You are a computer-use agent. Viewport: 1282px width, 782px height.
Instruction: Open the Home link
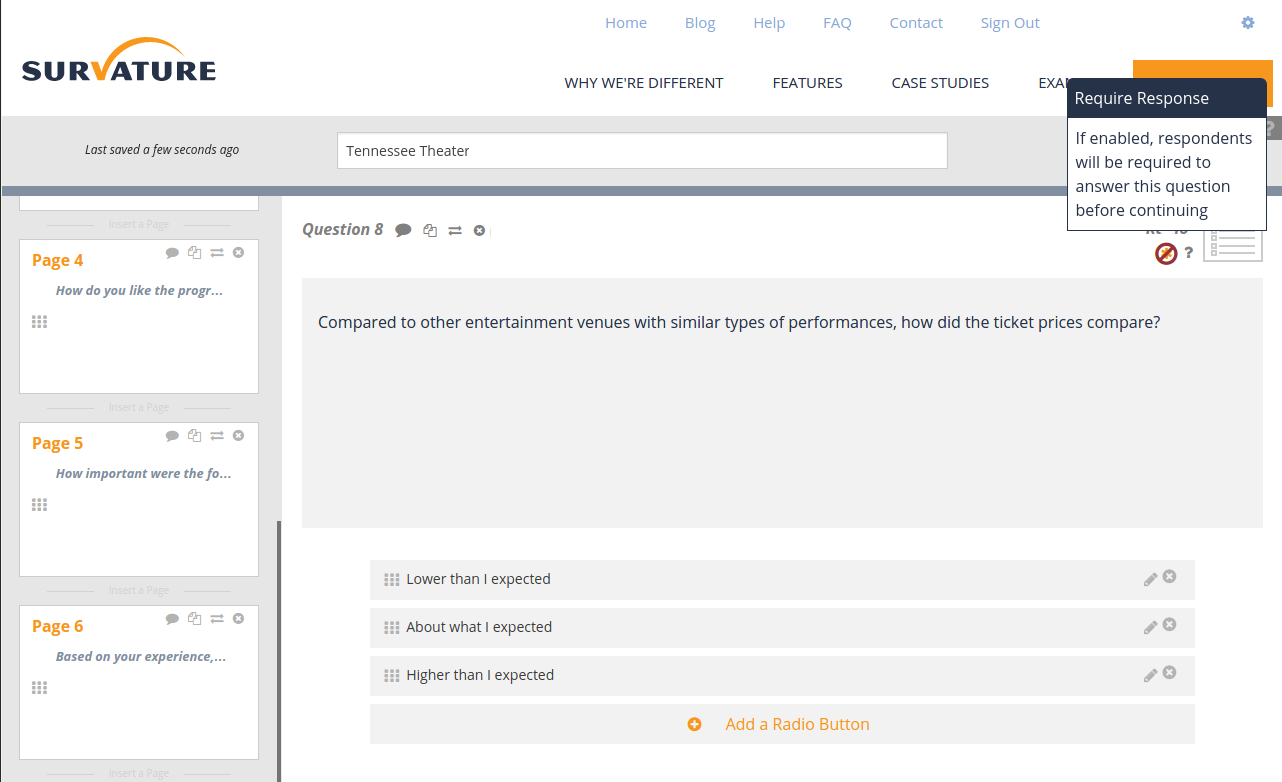click(x=626, y=23)
